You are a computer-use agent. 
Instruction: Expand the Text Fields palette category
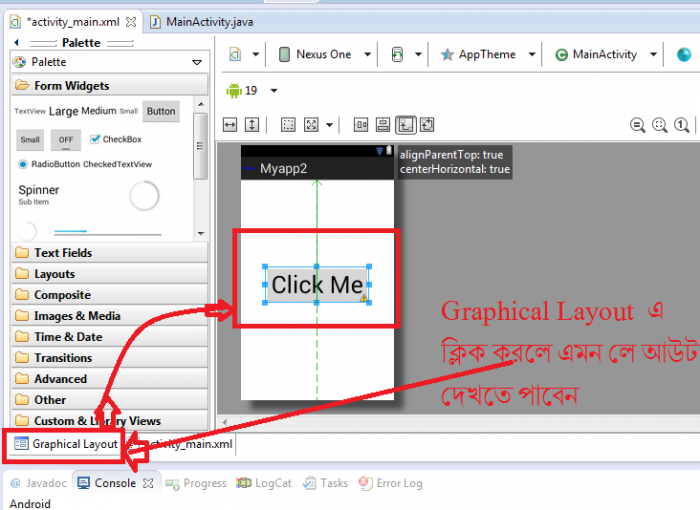(x=110, y=253)
